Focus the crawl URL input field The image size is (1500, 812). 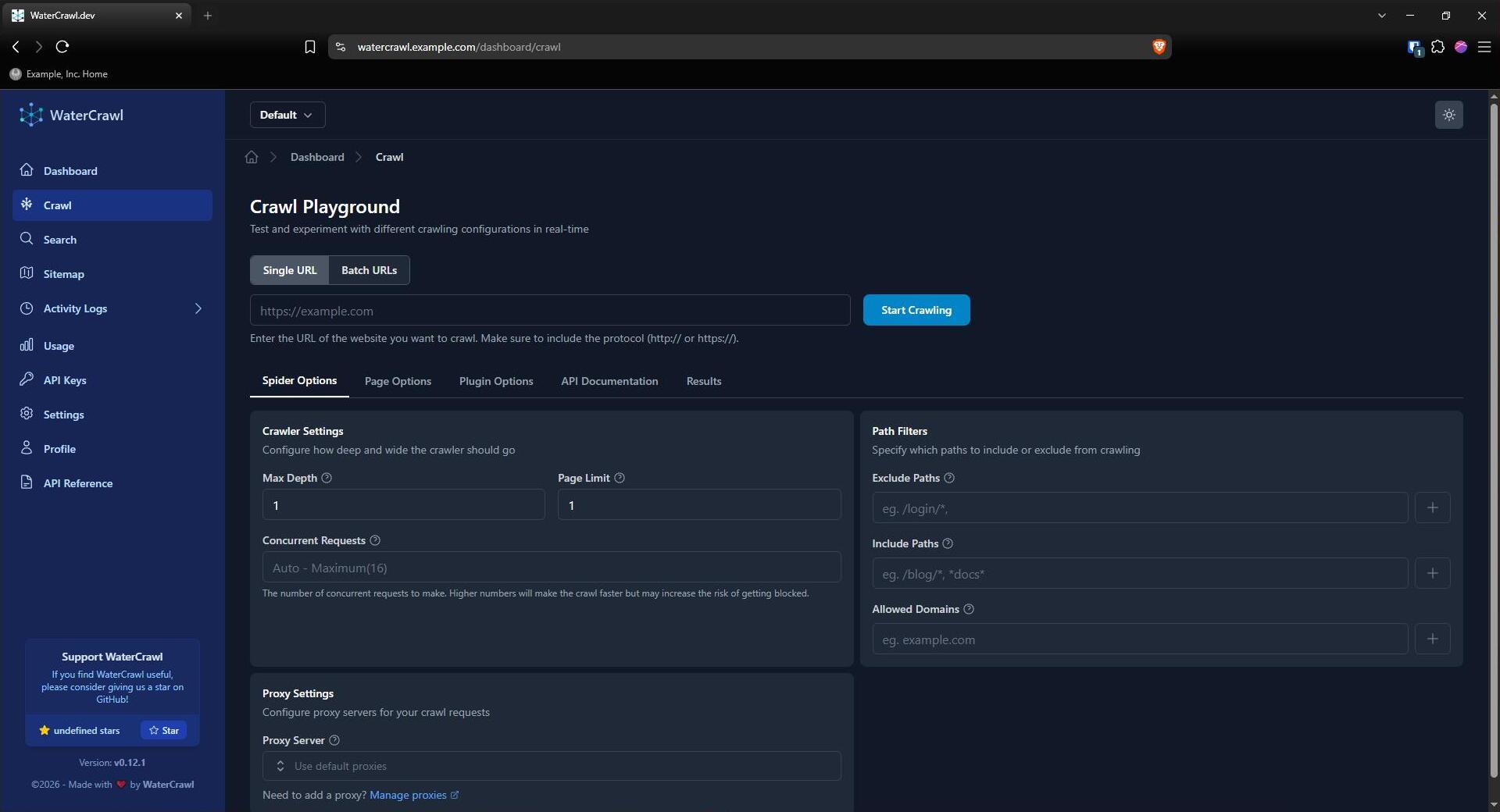pos(550,310)
